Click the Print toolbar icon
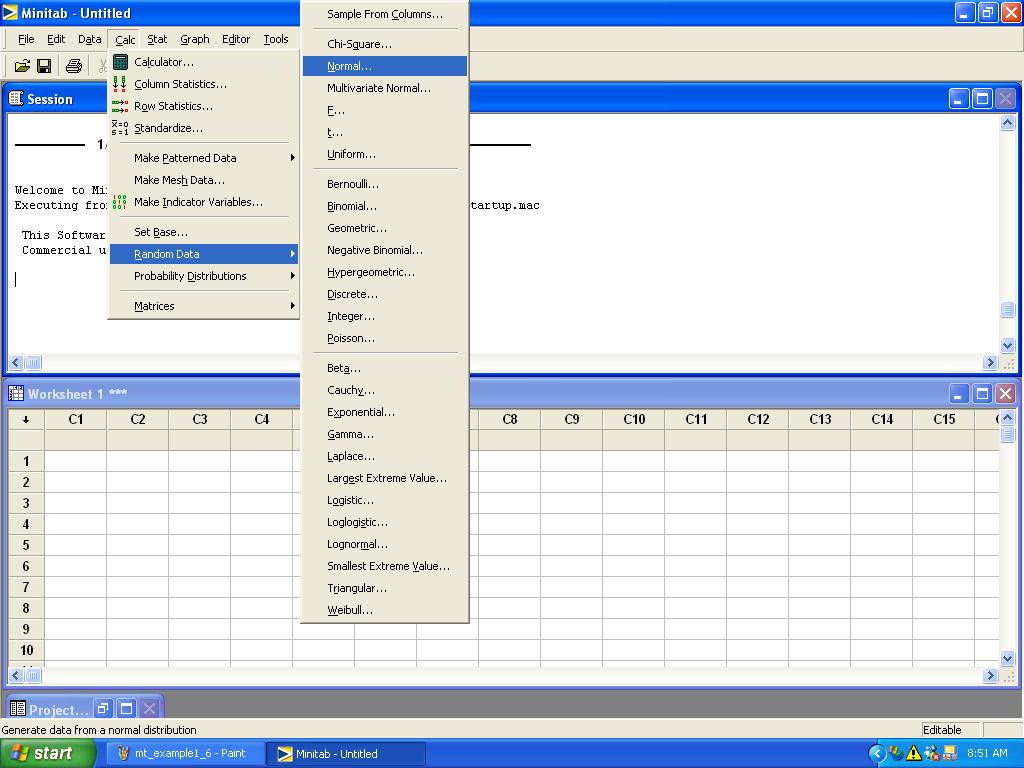 coord(73,66)
